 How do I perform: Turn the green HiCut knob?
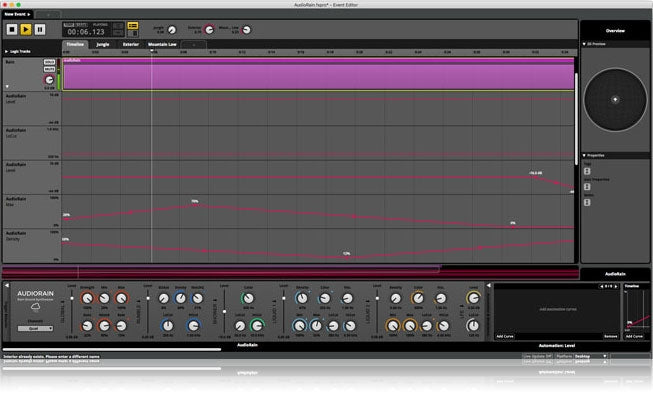[257, 325]
